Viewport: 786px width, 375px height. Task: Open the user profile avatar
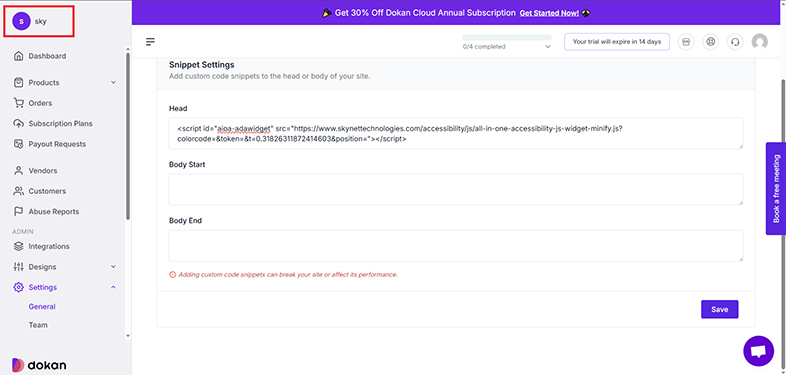click(759, 42)
